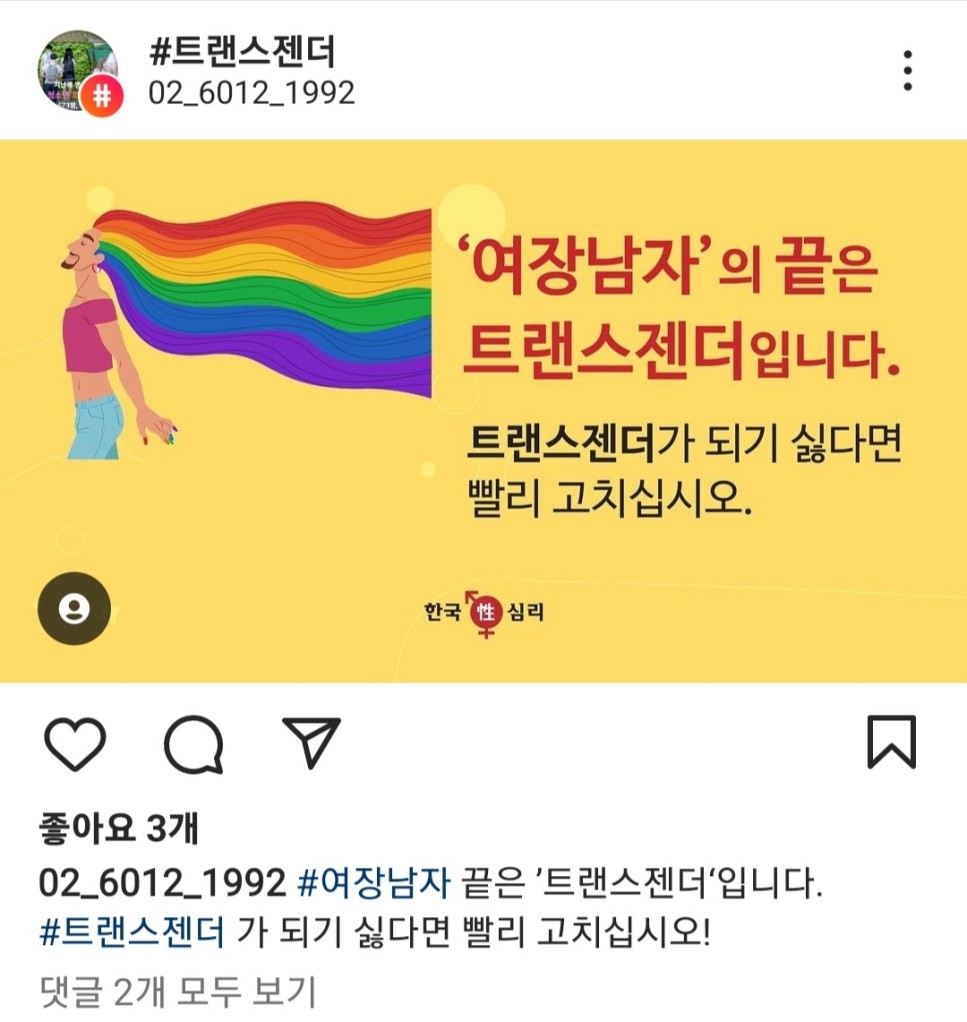Open the three-dot more options menu
Viewport: 967px width, 1022px height.
click(907, 70)
